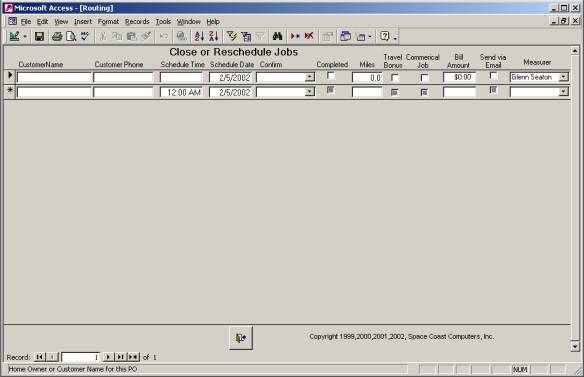Click the Print icon in toolbar
This screenshot has height=377, width=584.
click(57, 36)
